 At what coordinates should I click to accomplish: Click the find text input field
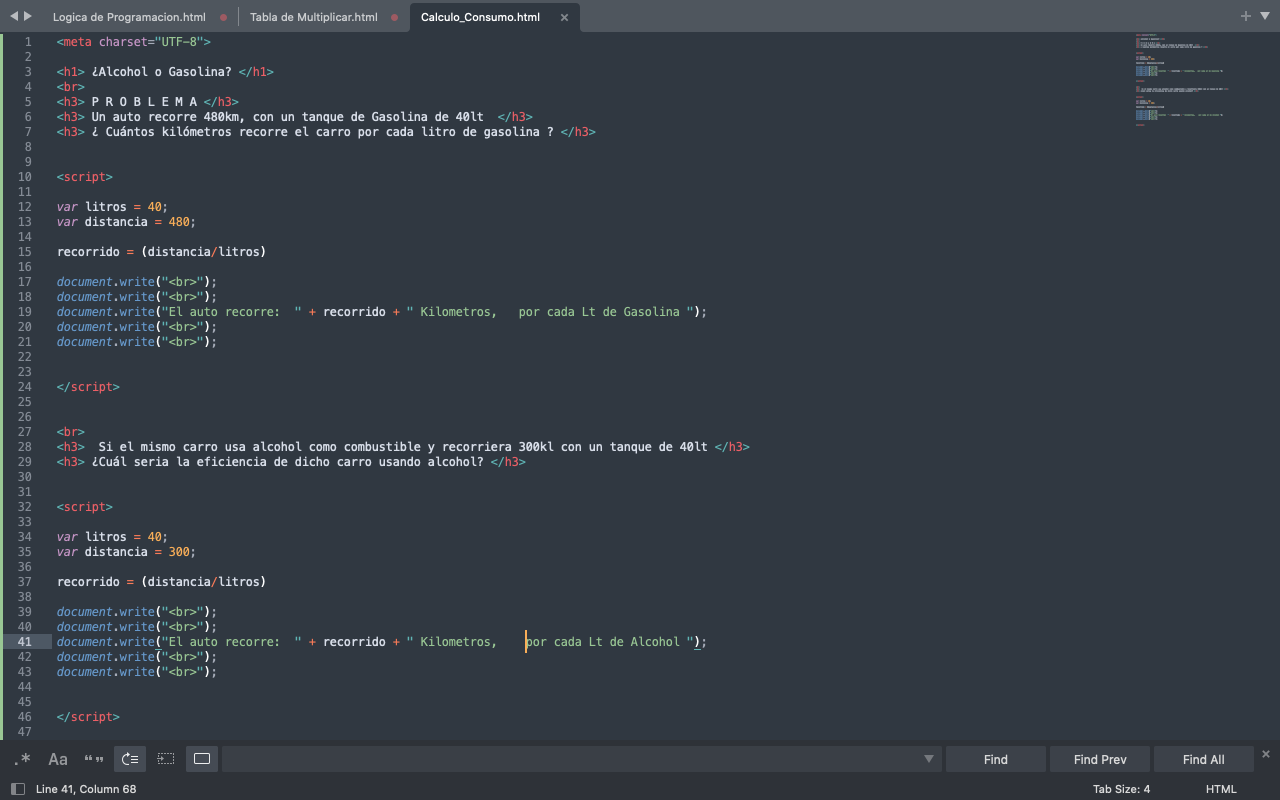tap(570, 759)
